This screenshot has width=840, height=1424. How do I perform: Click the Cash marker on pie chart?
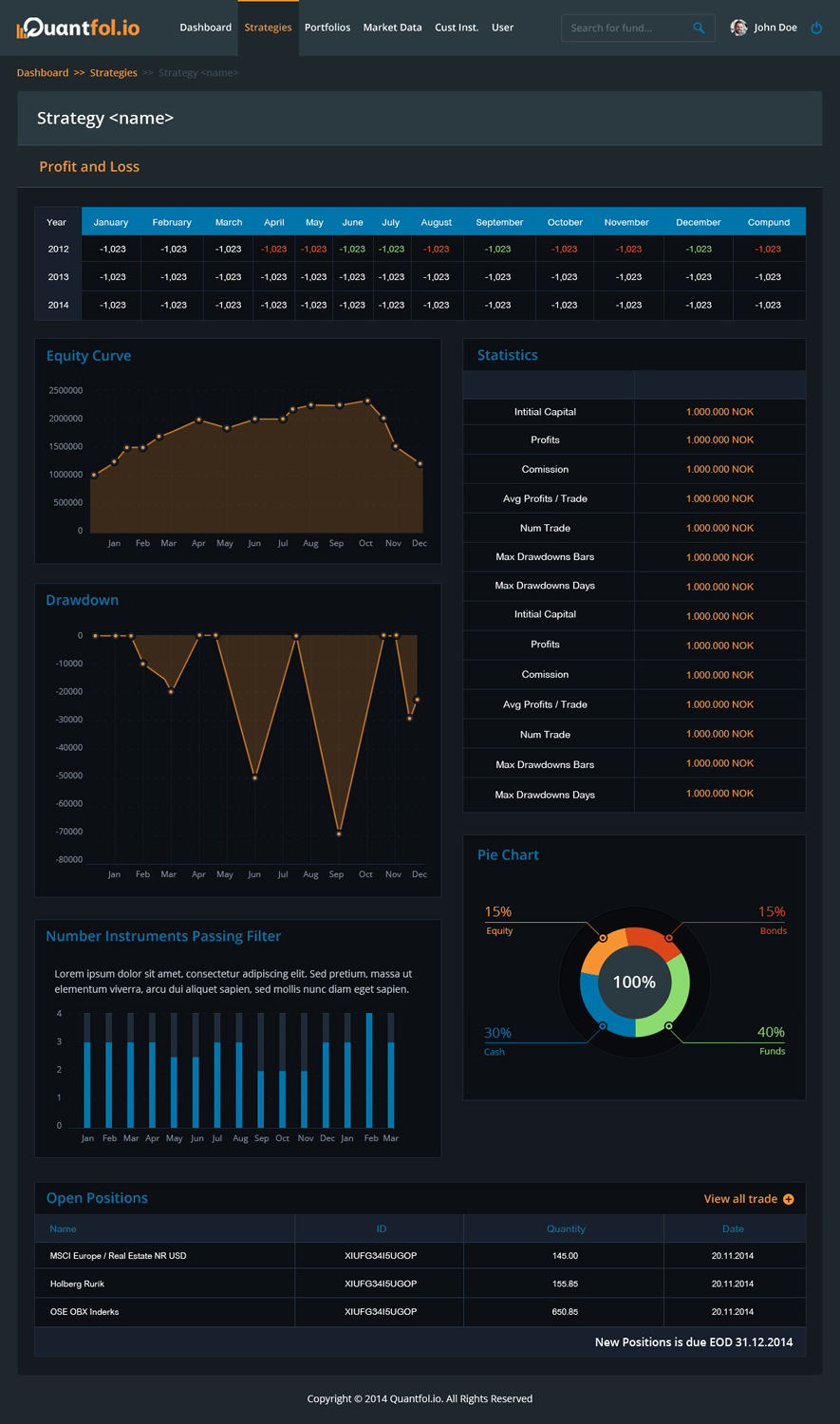(x=603, y=1026)
